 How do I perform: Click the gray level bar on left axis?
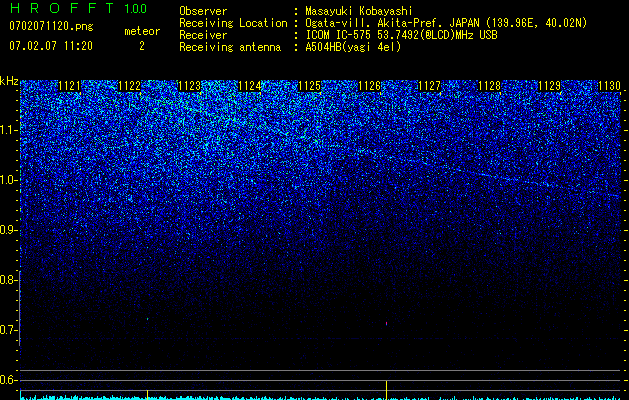pos(20,308)
